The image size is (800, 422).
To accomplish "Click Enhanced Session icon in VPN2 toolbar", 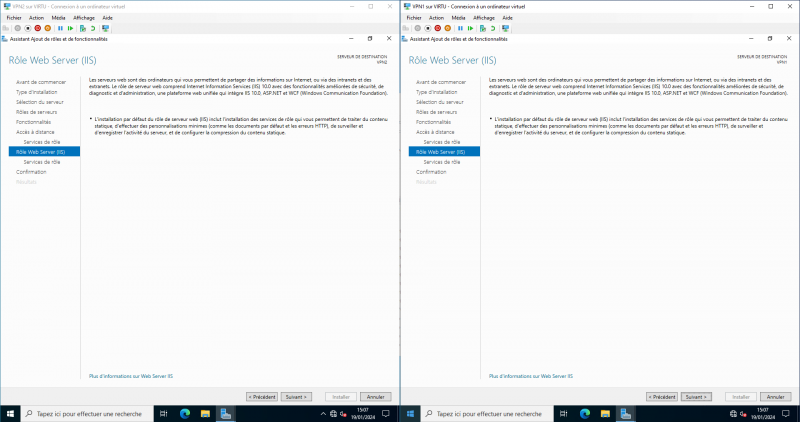I will pyautogui.click(x=106, y=29).
